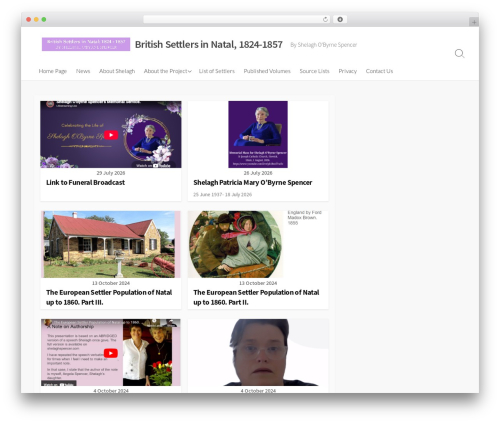Open the List of Settlers page

point(217,71)
